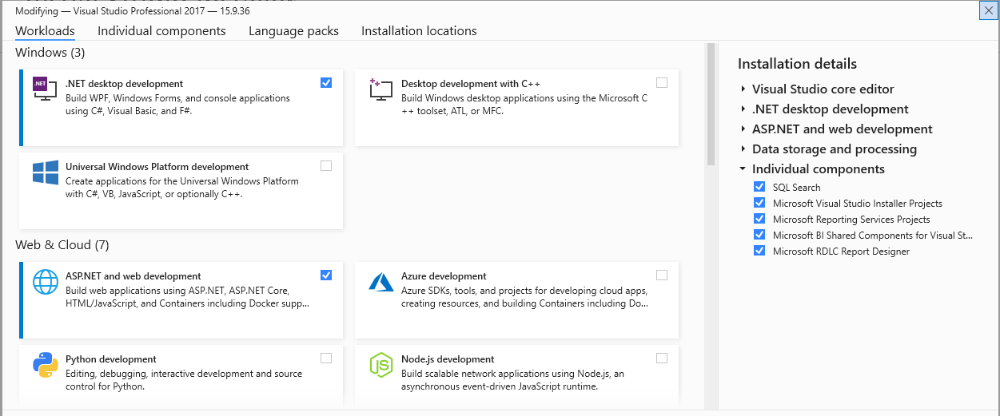Click Universal Windows Platform development title
The image size is (1000, 416).
(x=157, y=167)
